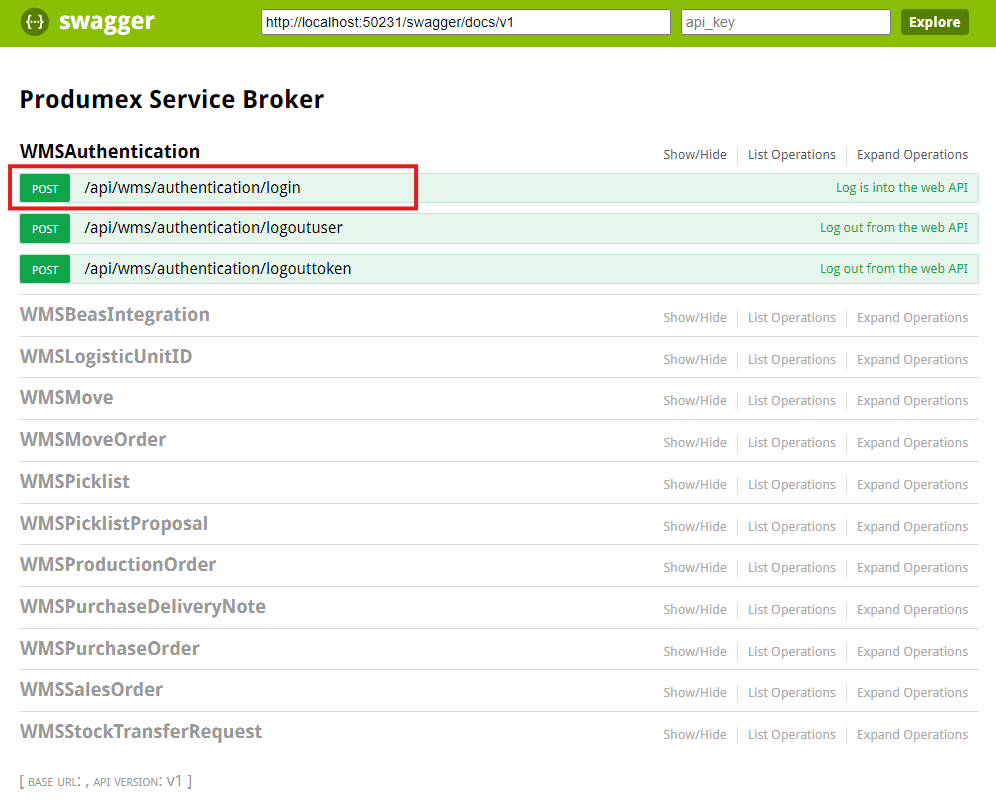The width and height of the screenshot is (996, 800).
Task: Click Expand Operations for WMSPurchaseOrder
Action: tap(912, 652)
